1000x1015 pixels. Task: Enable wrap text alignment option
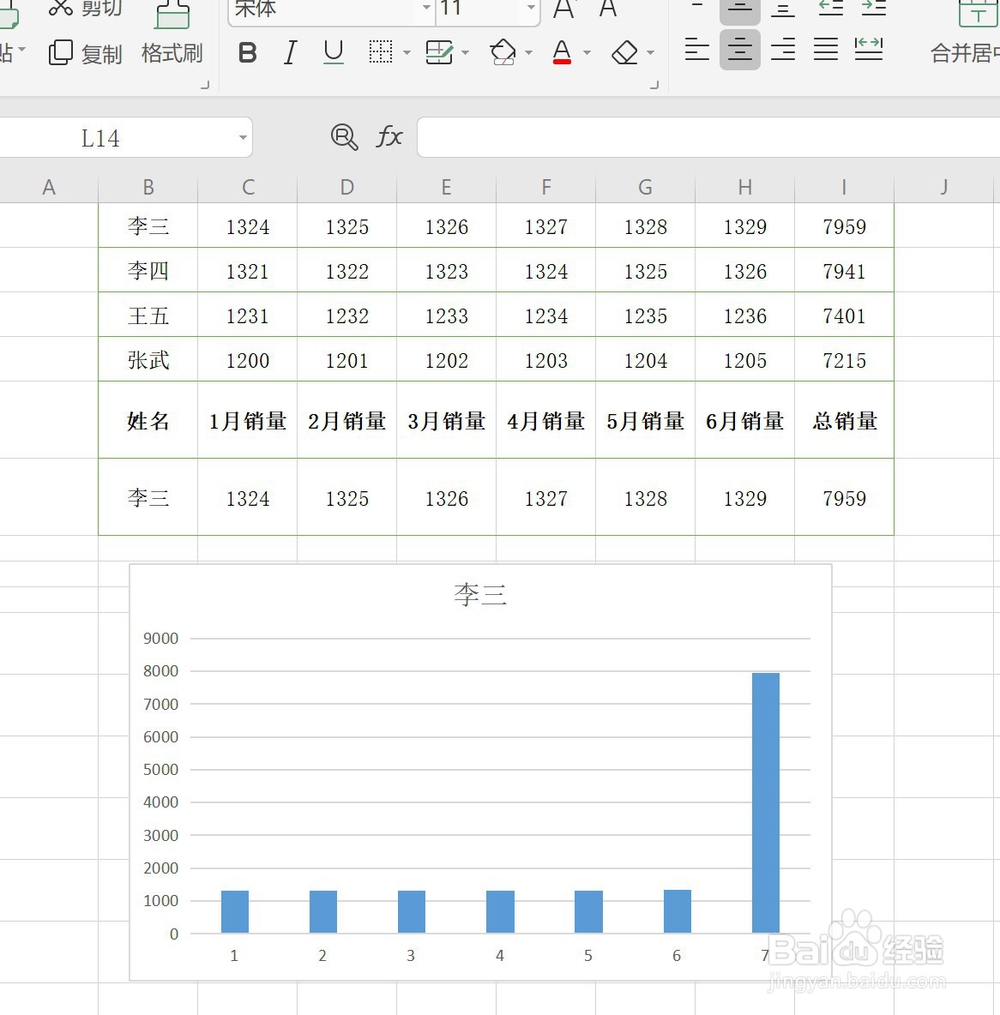(x=868, y=48)
